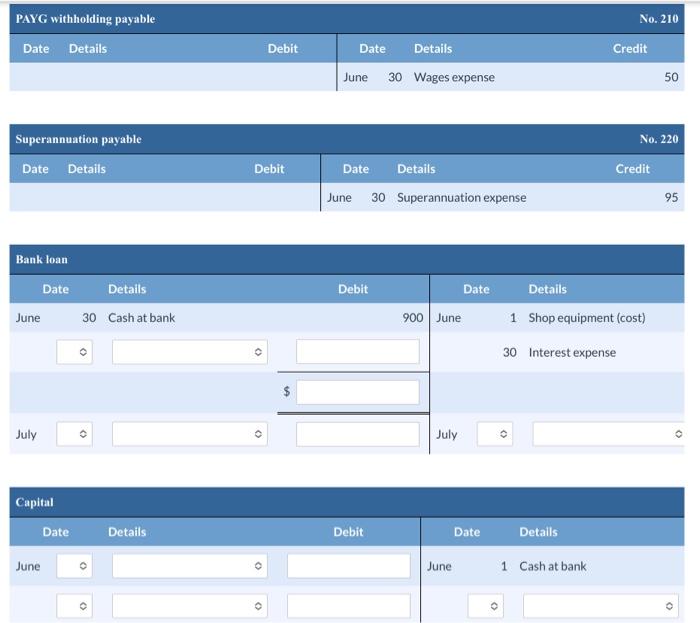Click 'No. 220' account number
The image size is (700, 623).
[658, 139]
